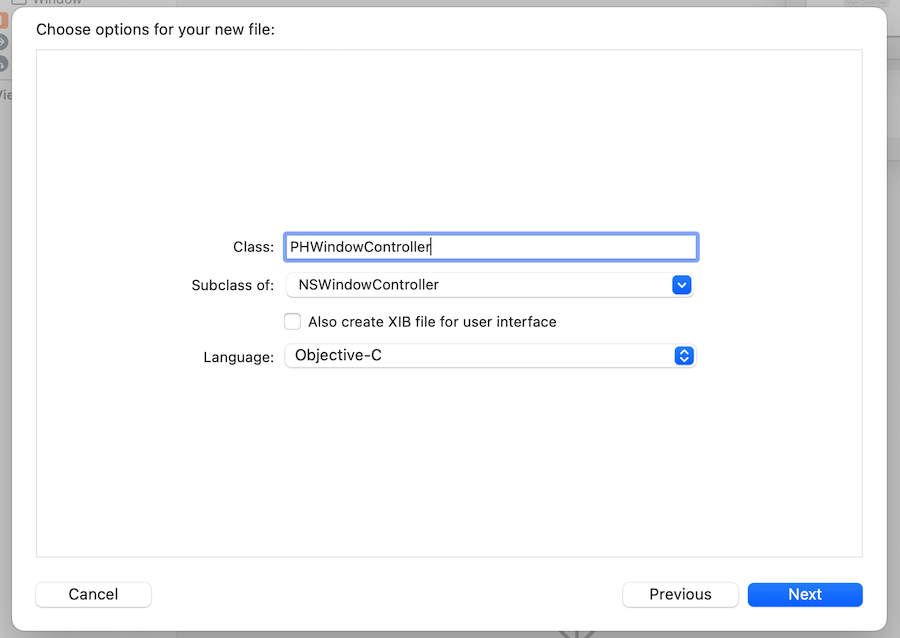Click the dimmed View Controller label top right

pos(865,3)
